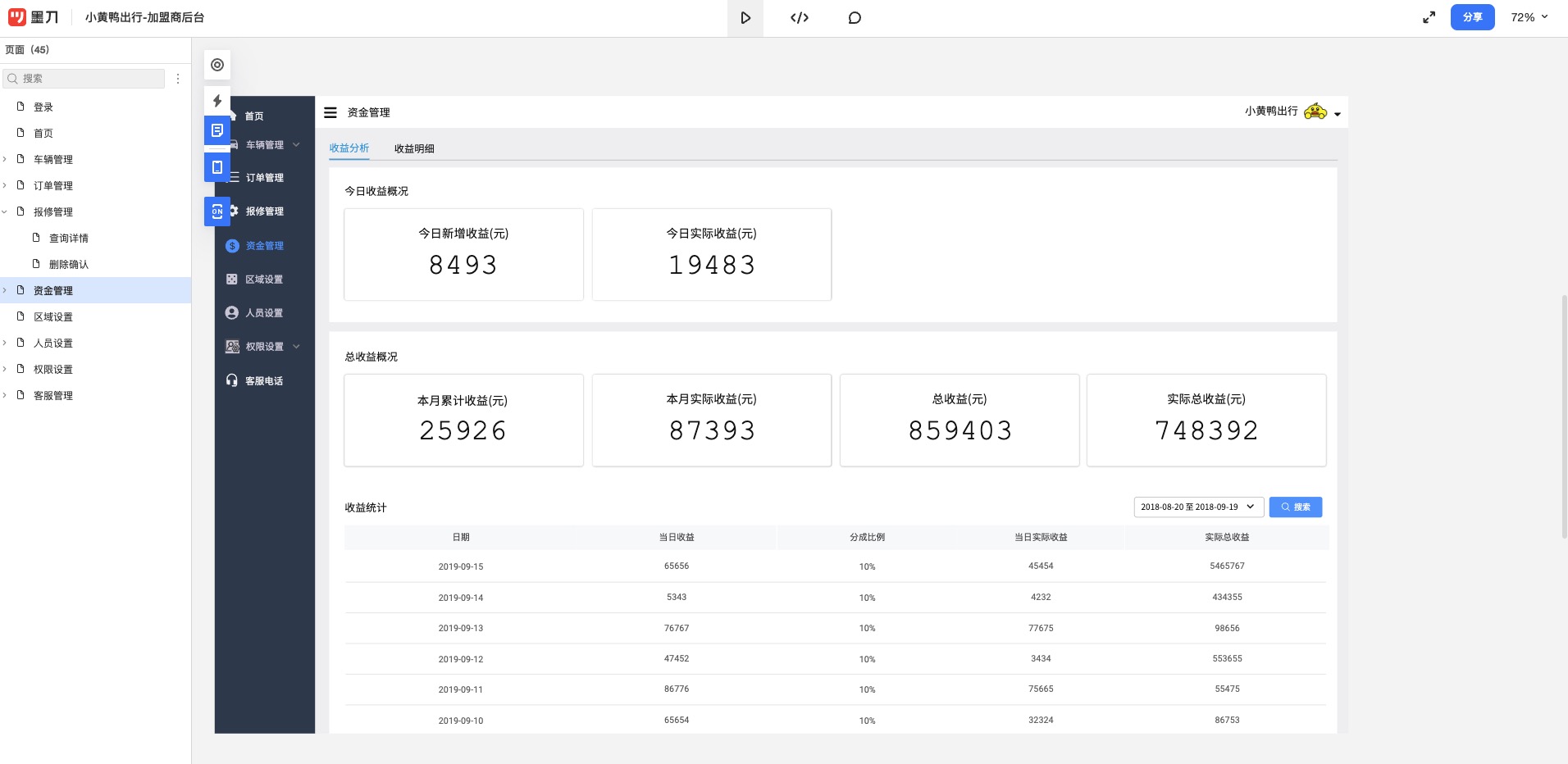The width and height of the screenshot is (1568, 764).
Task: Click the 今日新增收益(元) card
Action: (x=463, y=254)
